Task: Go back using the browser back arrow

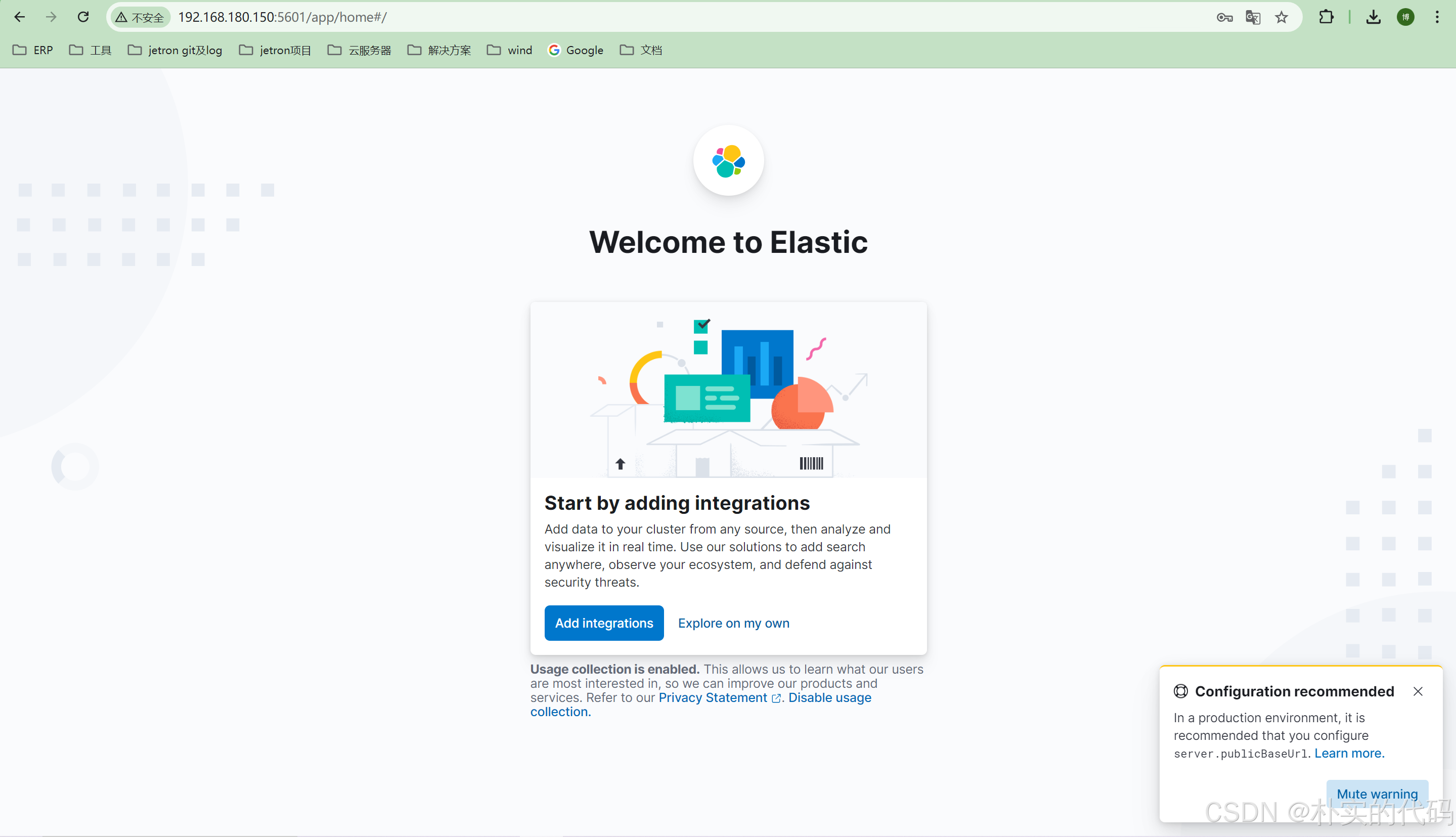Action: click(x=20, y=17)
